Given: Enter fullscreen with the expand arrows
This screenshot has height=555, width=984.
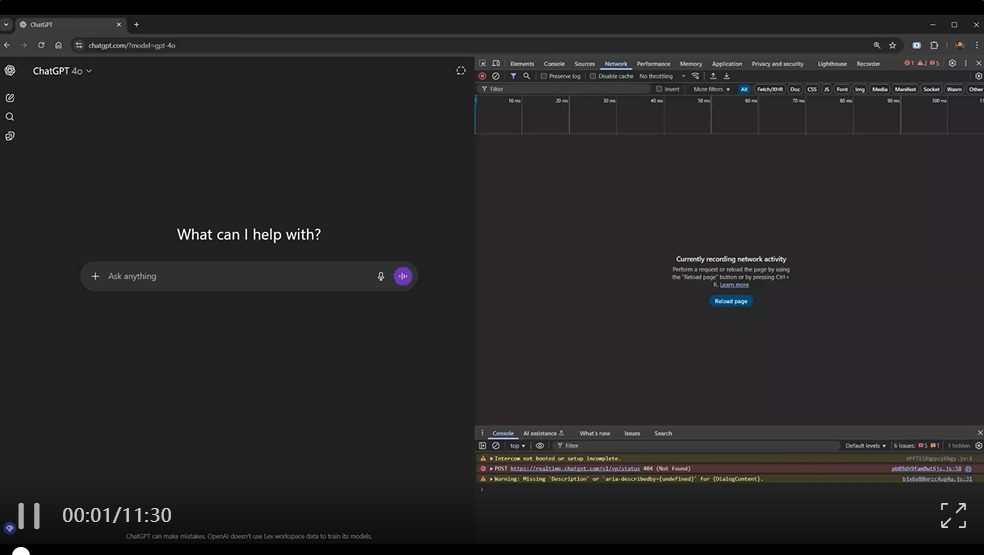Looking at the screenshot, I should tap(953, 515).
